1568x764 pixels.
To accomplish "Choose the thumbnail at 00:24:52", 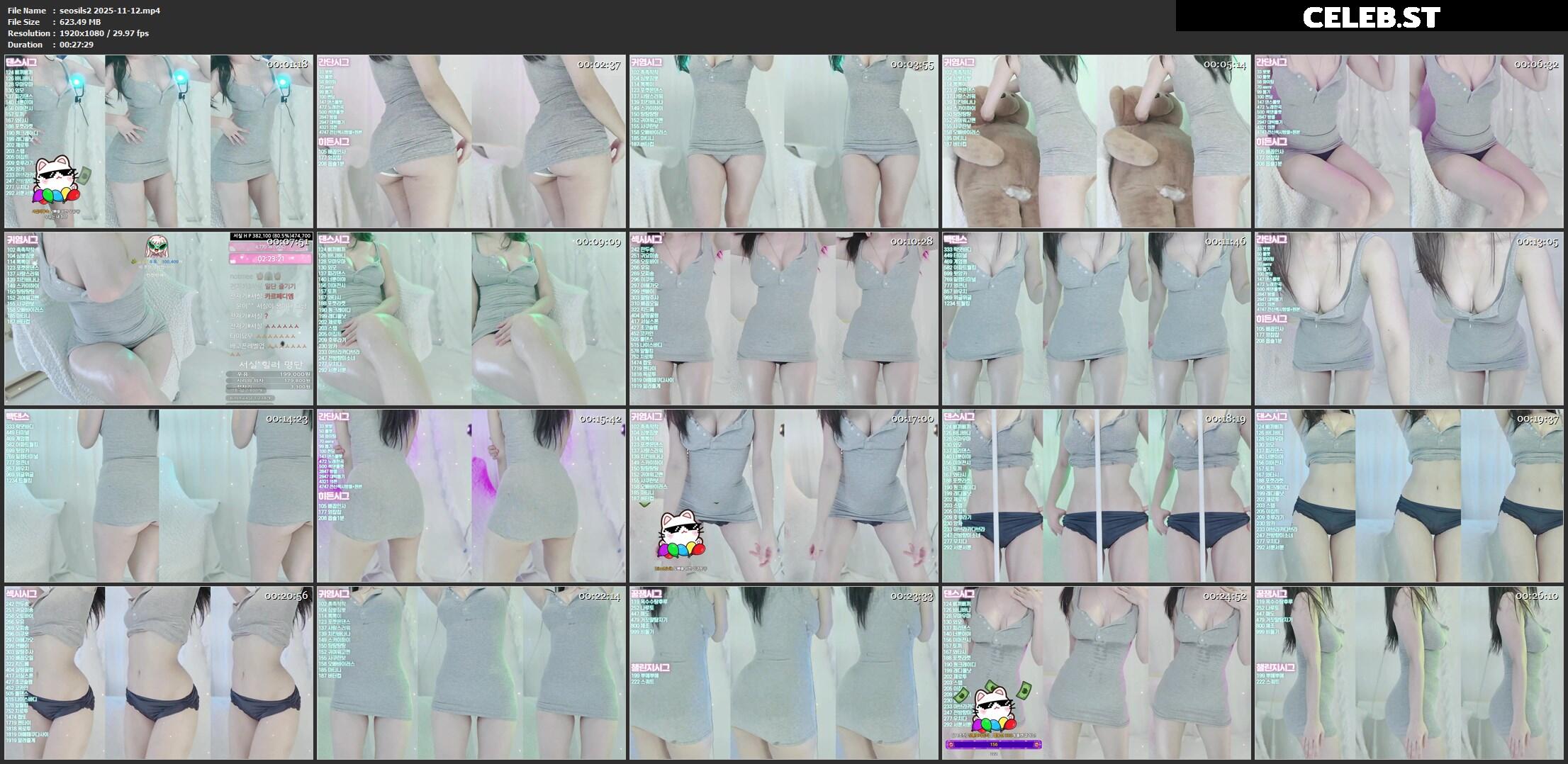I will tap(1097, 673).
